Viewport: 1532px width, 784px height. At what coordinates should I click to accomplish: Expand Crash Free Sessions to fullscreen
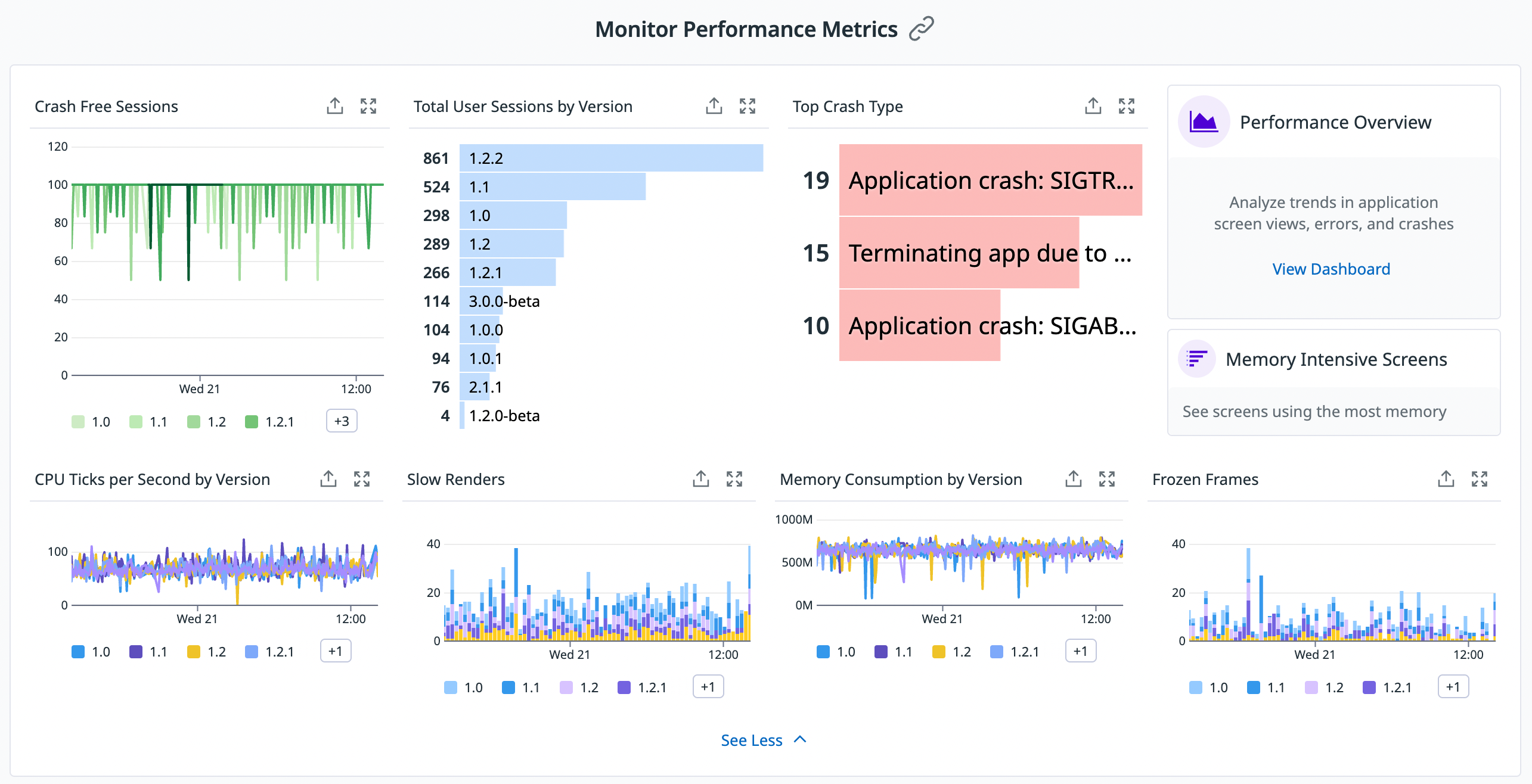click(368, 105)
